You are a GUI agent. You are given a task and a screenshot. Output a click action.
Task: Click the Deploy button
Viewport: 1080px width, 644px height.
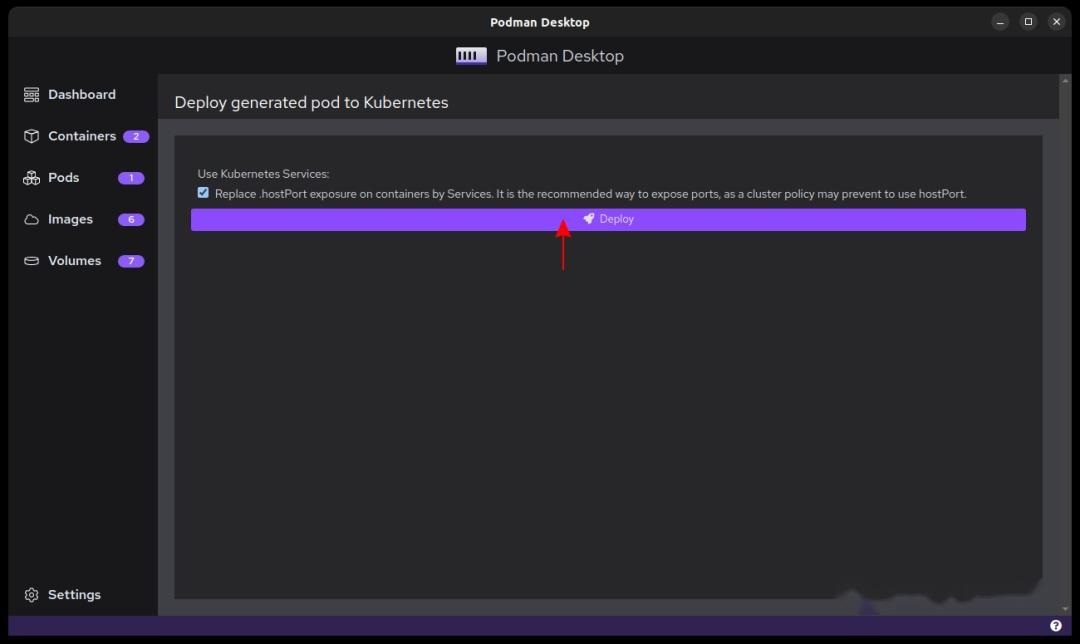(x=608, y=219)
